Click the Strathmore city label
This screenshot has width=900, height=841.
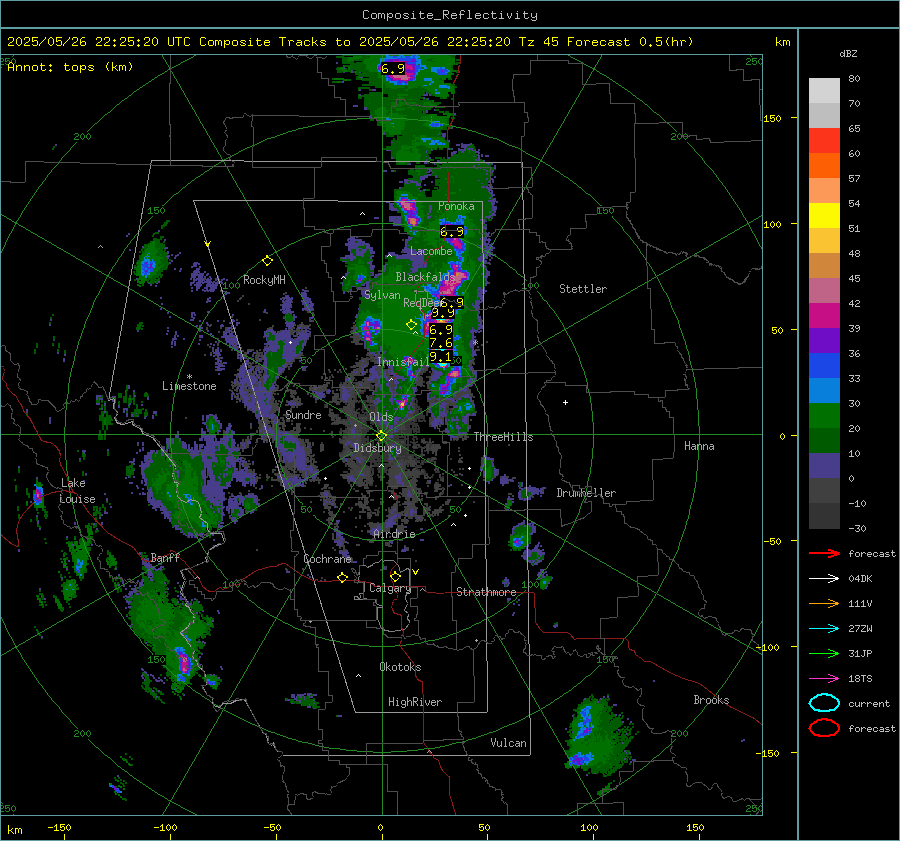click(x=486, y=592)
